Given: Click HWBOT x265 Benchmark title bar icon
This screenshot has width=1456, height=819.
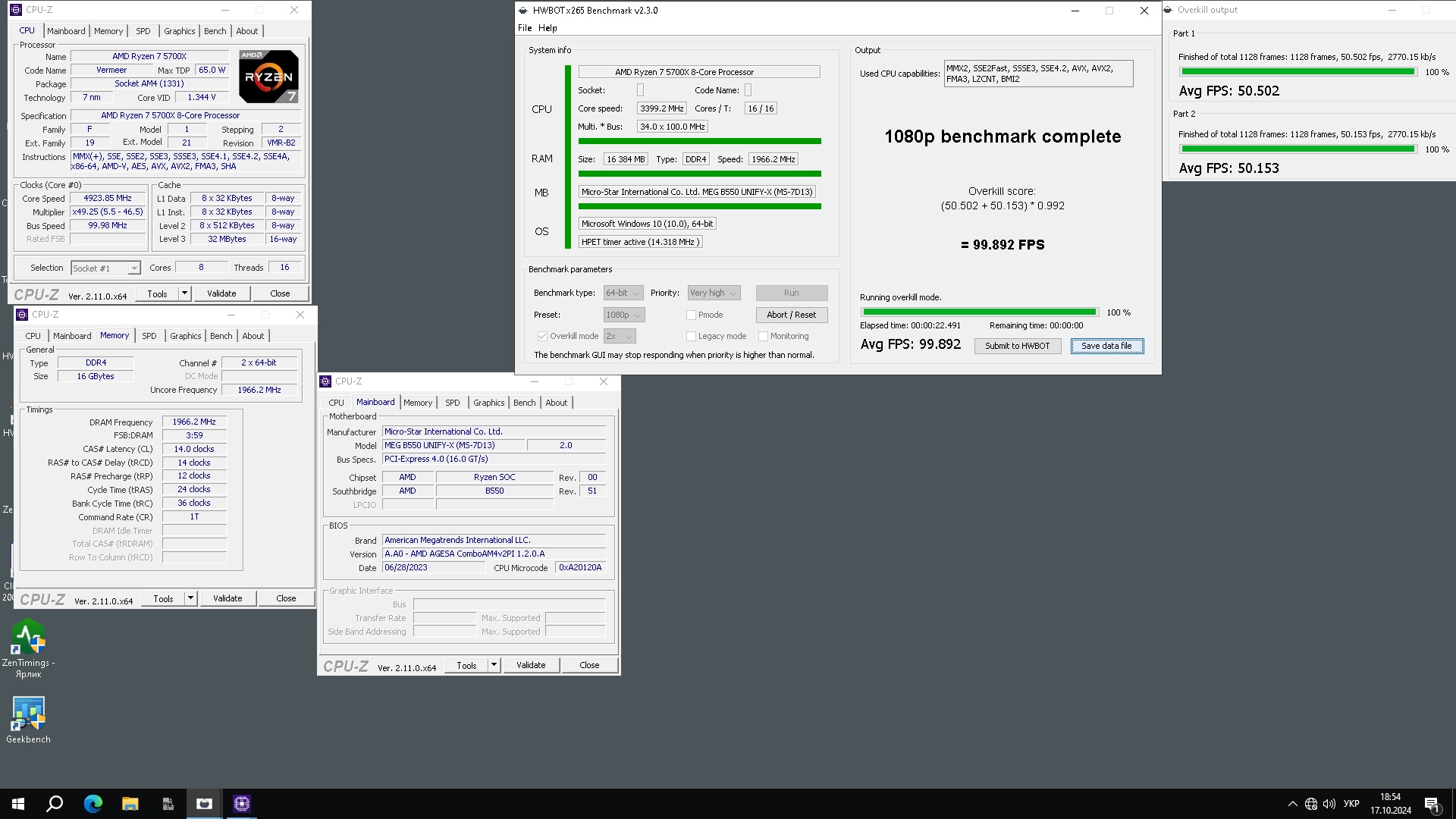Looking at the screenshot, I should coord(522,11).
